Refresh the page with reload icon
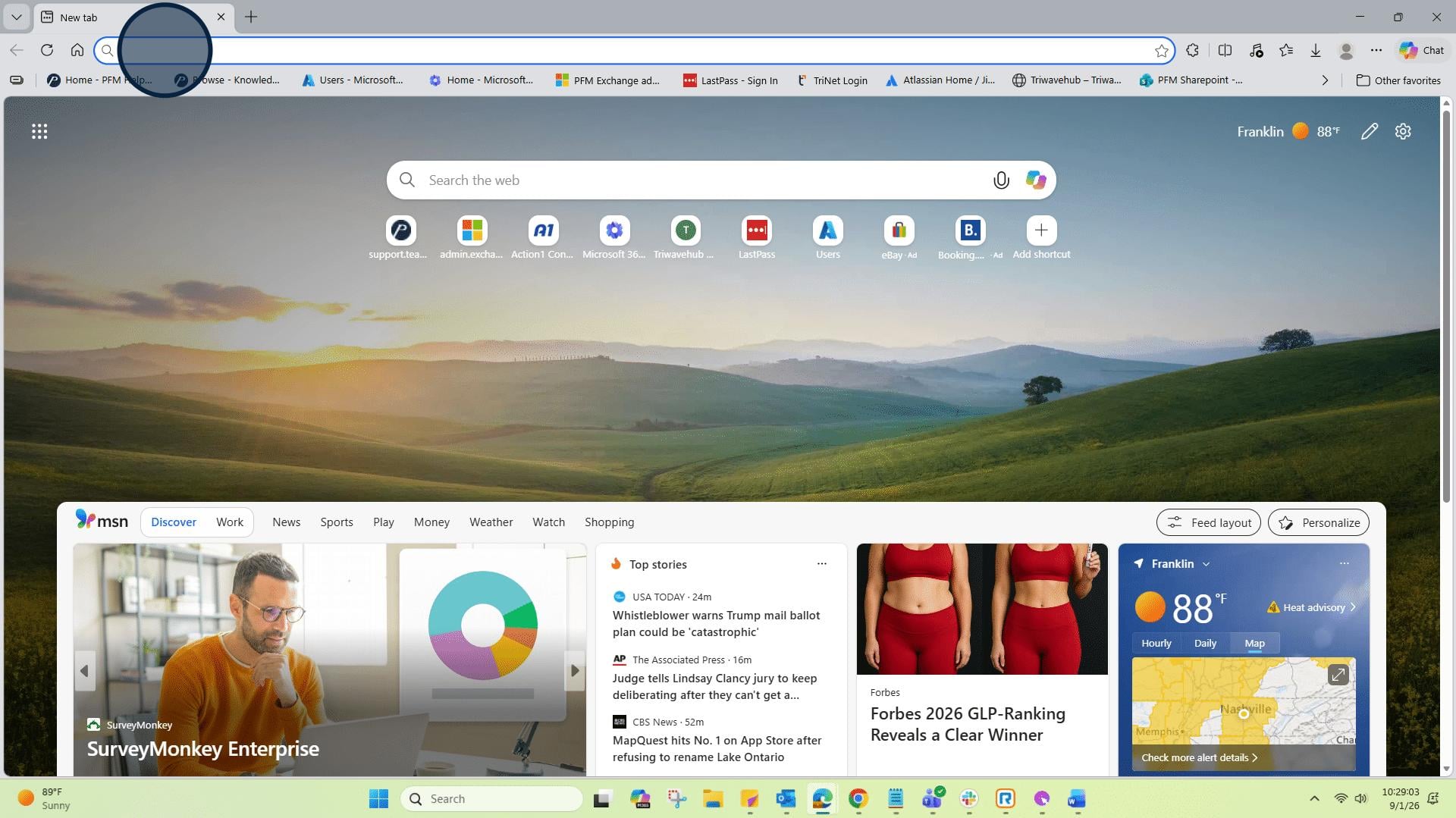 47,50
